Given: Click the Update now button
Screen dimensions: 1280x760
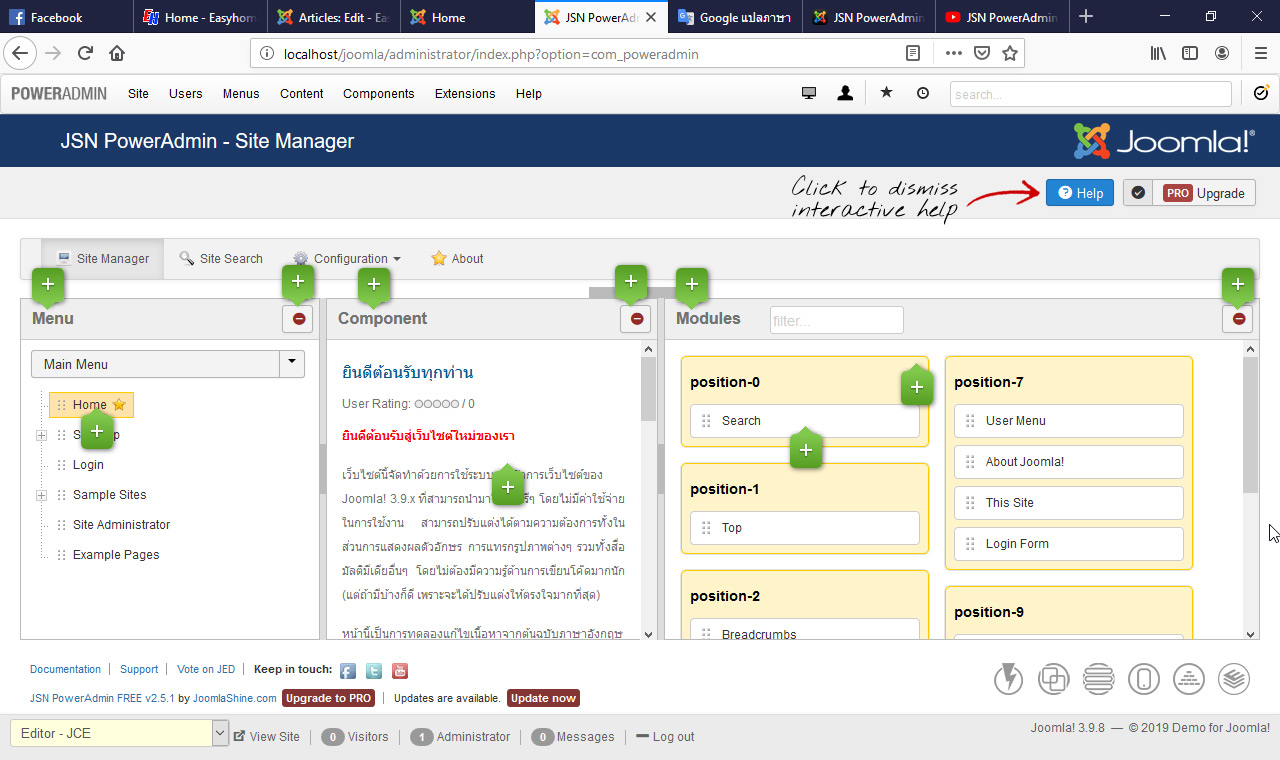Looking at the screenshot, I should 543,698.
